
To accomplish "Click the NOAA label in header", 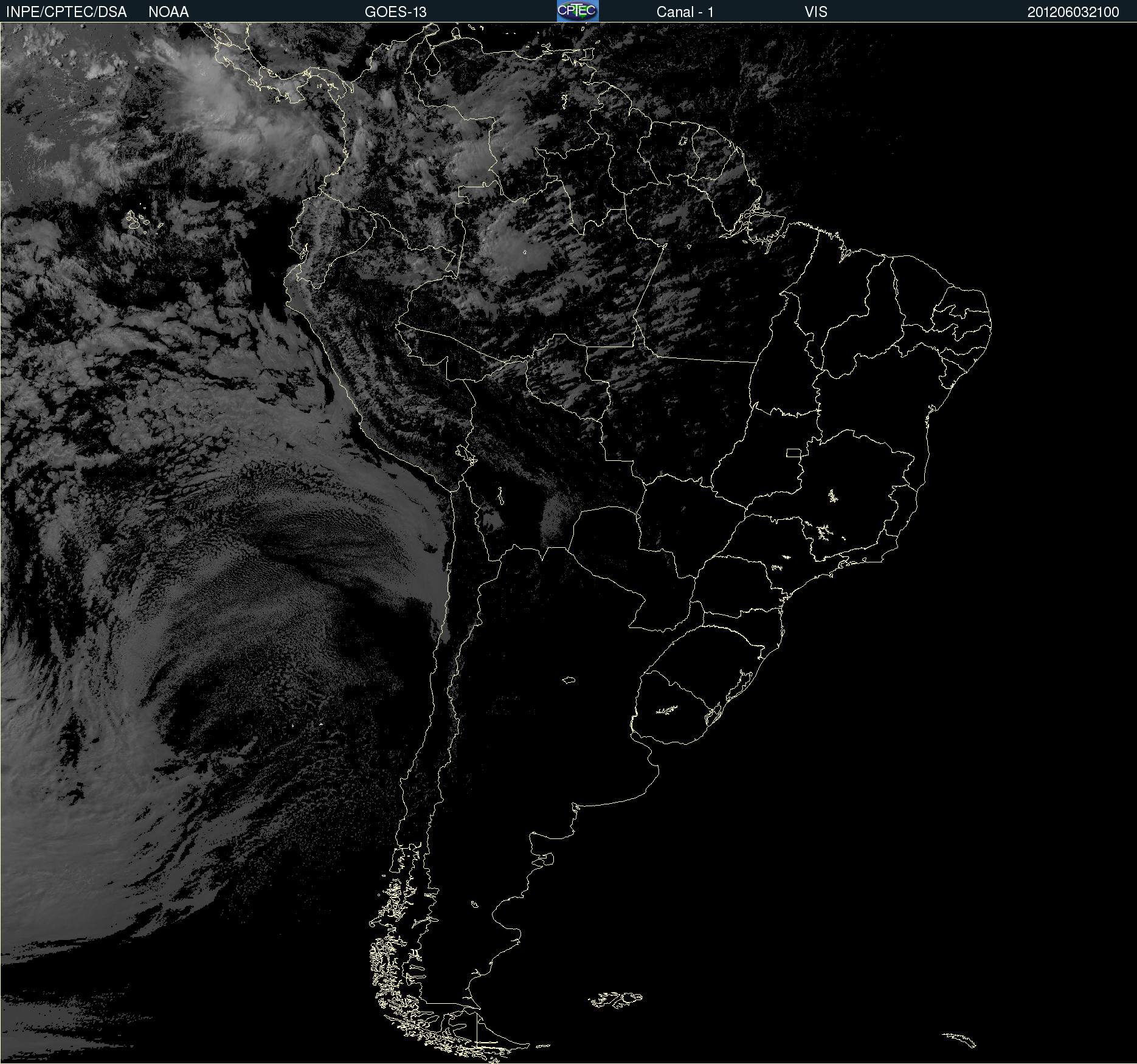I will (168, 12).
